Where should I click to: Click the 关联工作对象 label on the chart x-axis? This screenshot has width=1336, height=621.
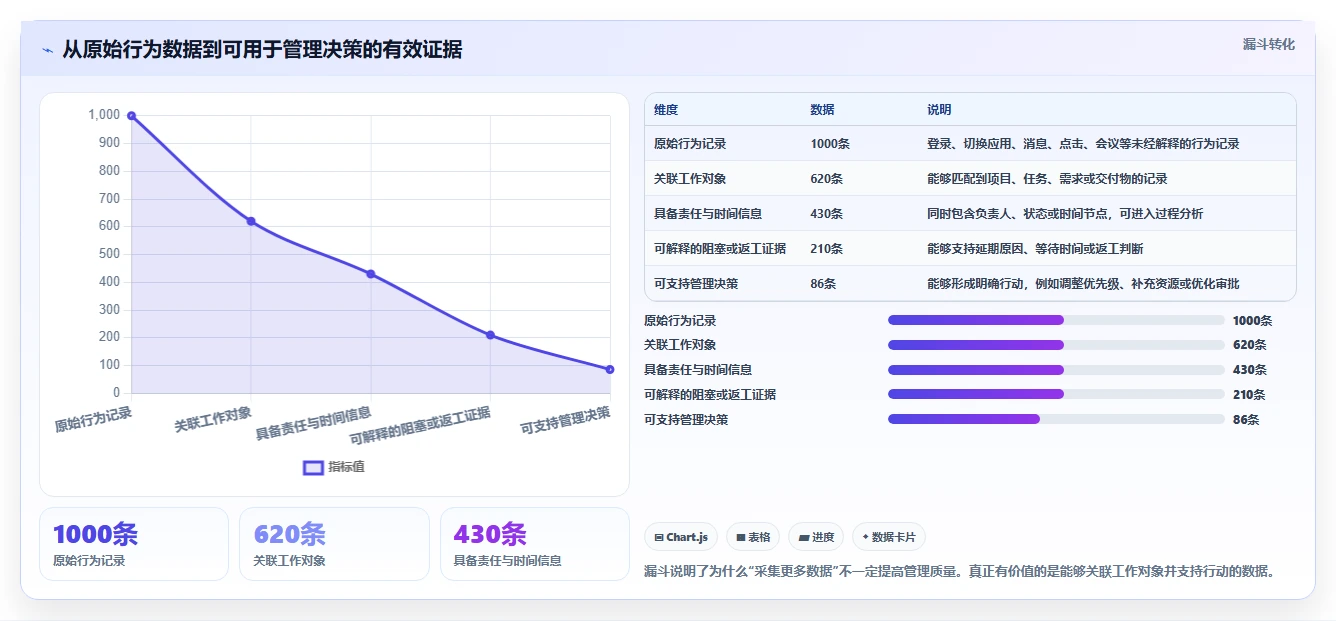point(213,418)
